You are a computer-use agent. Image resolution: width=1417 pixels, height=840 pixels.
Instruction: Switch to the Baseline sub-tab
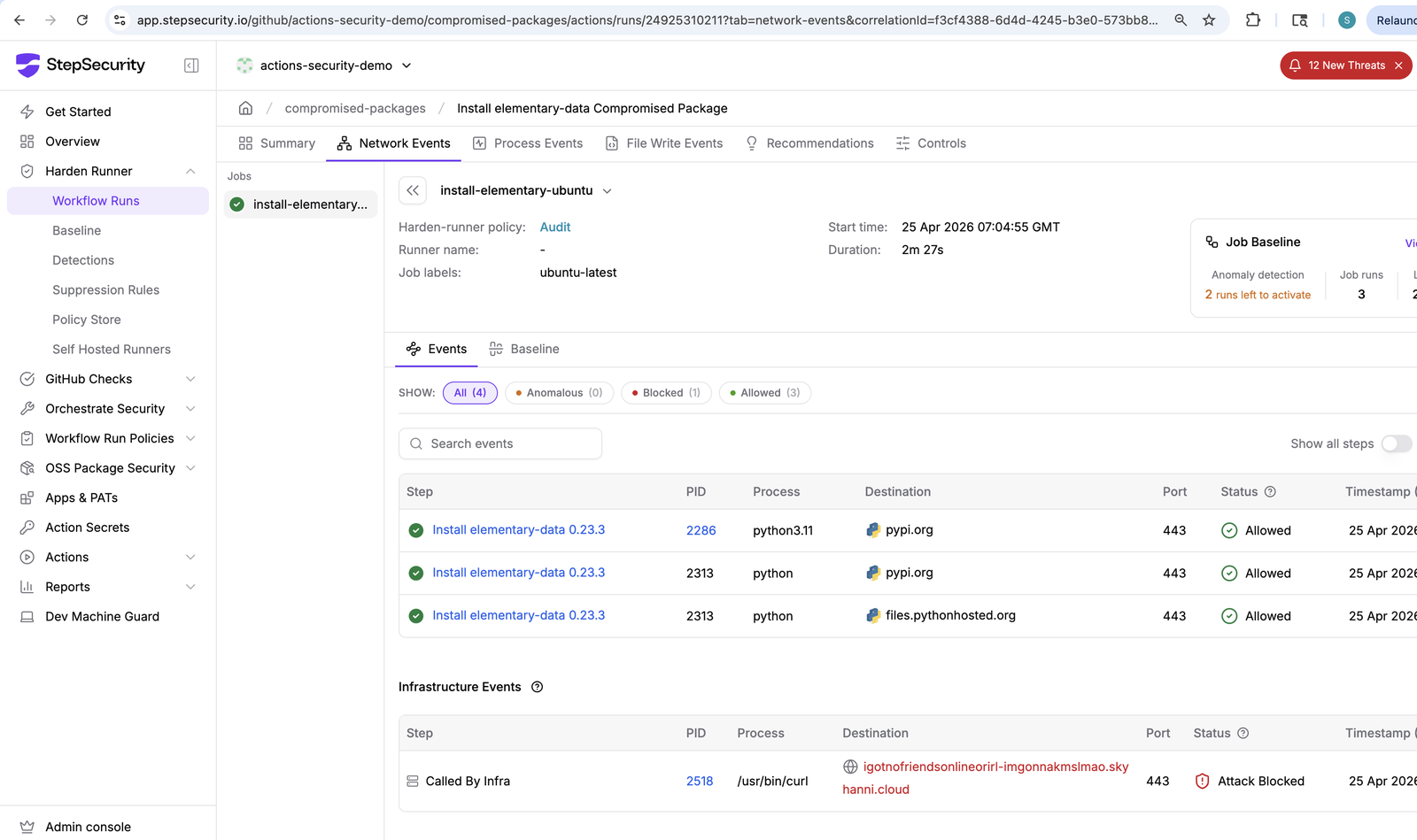coord(524,349)
